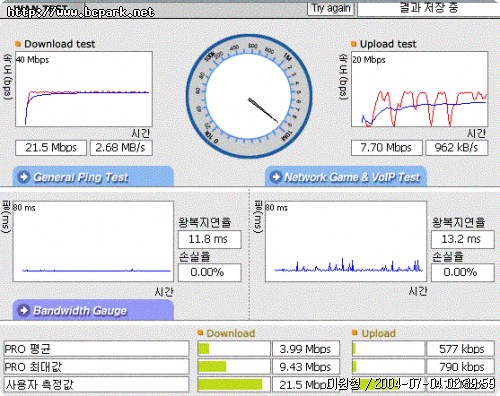The image size is (500, 396).
Task: Open the General Ping Test tab
Action: click(93, 177)
